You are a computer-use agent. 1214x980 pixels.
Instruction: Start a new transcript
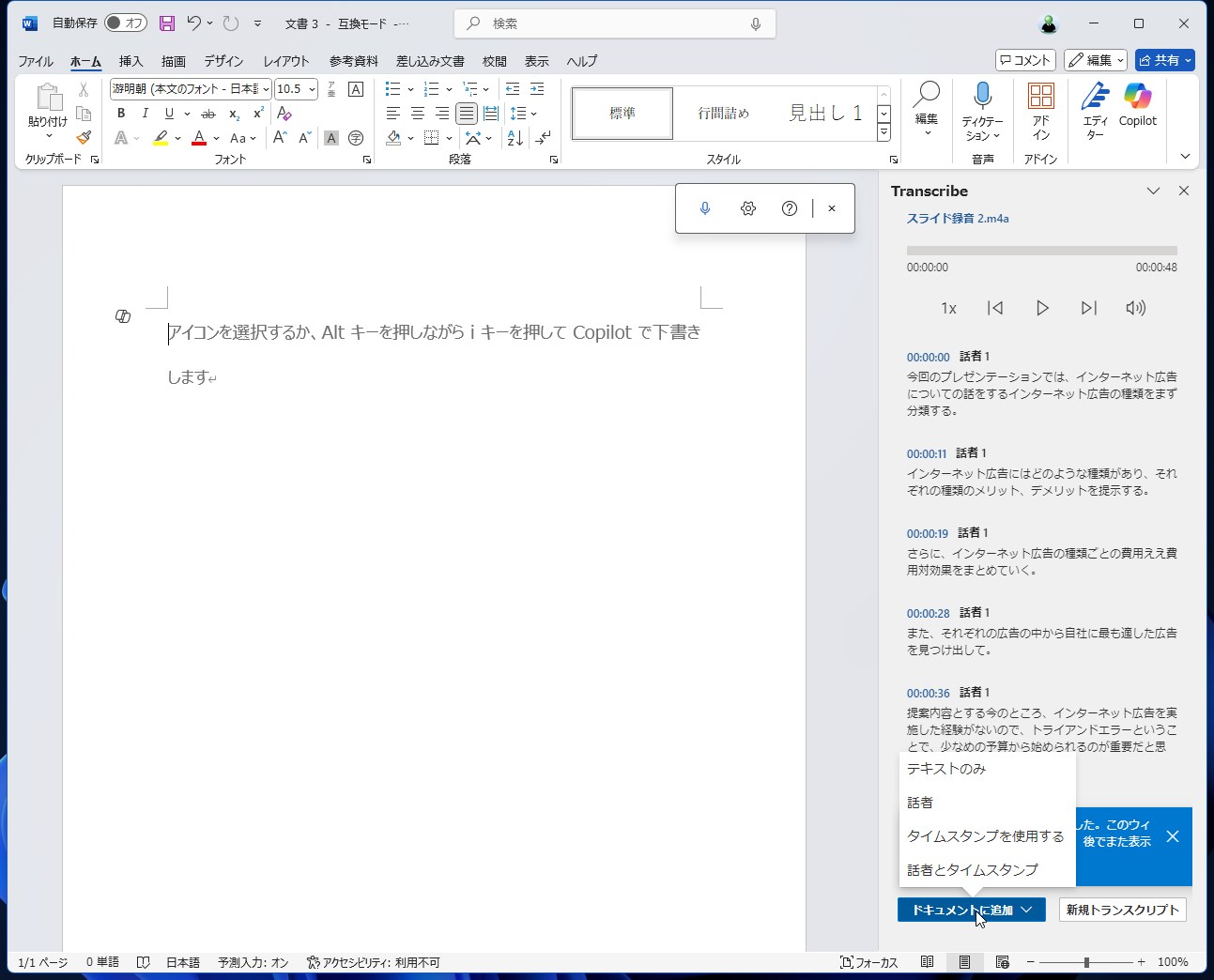coord(1123,910)
